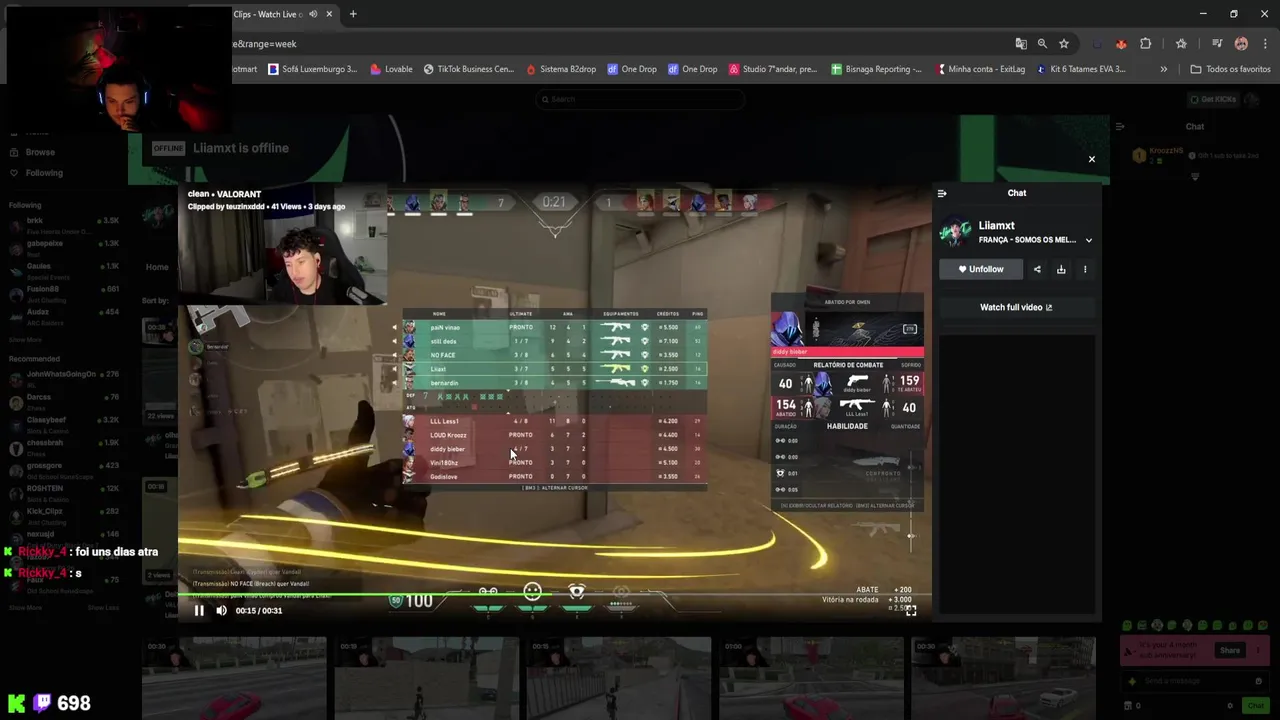The height and width of the screenshot is (720, 1280).
Task: Open the Studio 7°andar bookmark
Action: pyautogui.click(x=773, y=69)
